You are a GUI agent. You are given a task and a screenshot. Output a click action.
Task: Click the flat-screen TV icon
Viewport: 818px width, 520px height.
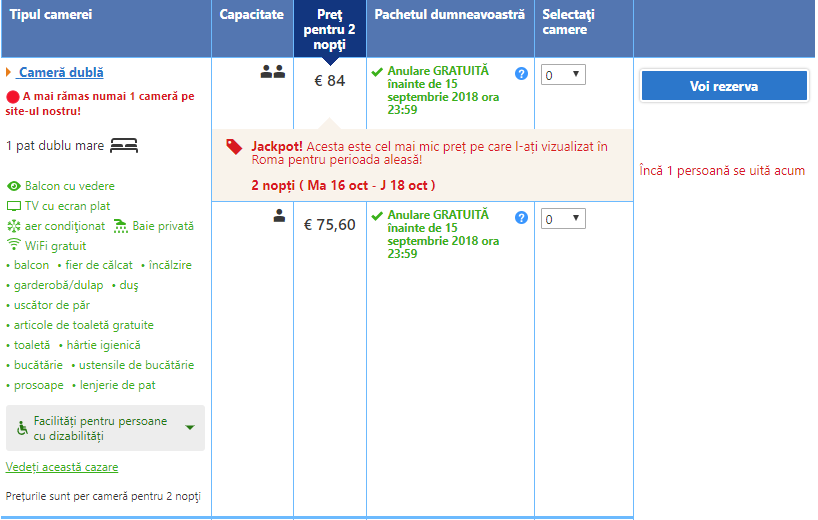tap(14, 206)
